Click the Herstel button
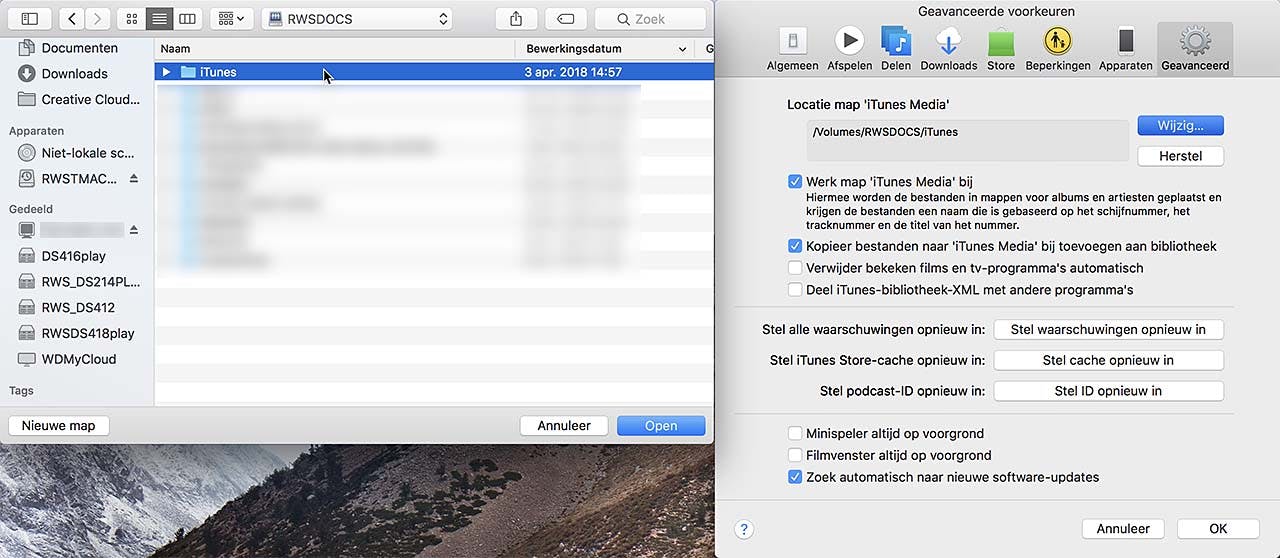The image size is (1280, 558). pyautogui.click(x=1180, y=156)
